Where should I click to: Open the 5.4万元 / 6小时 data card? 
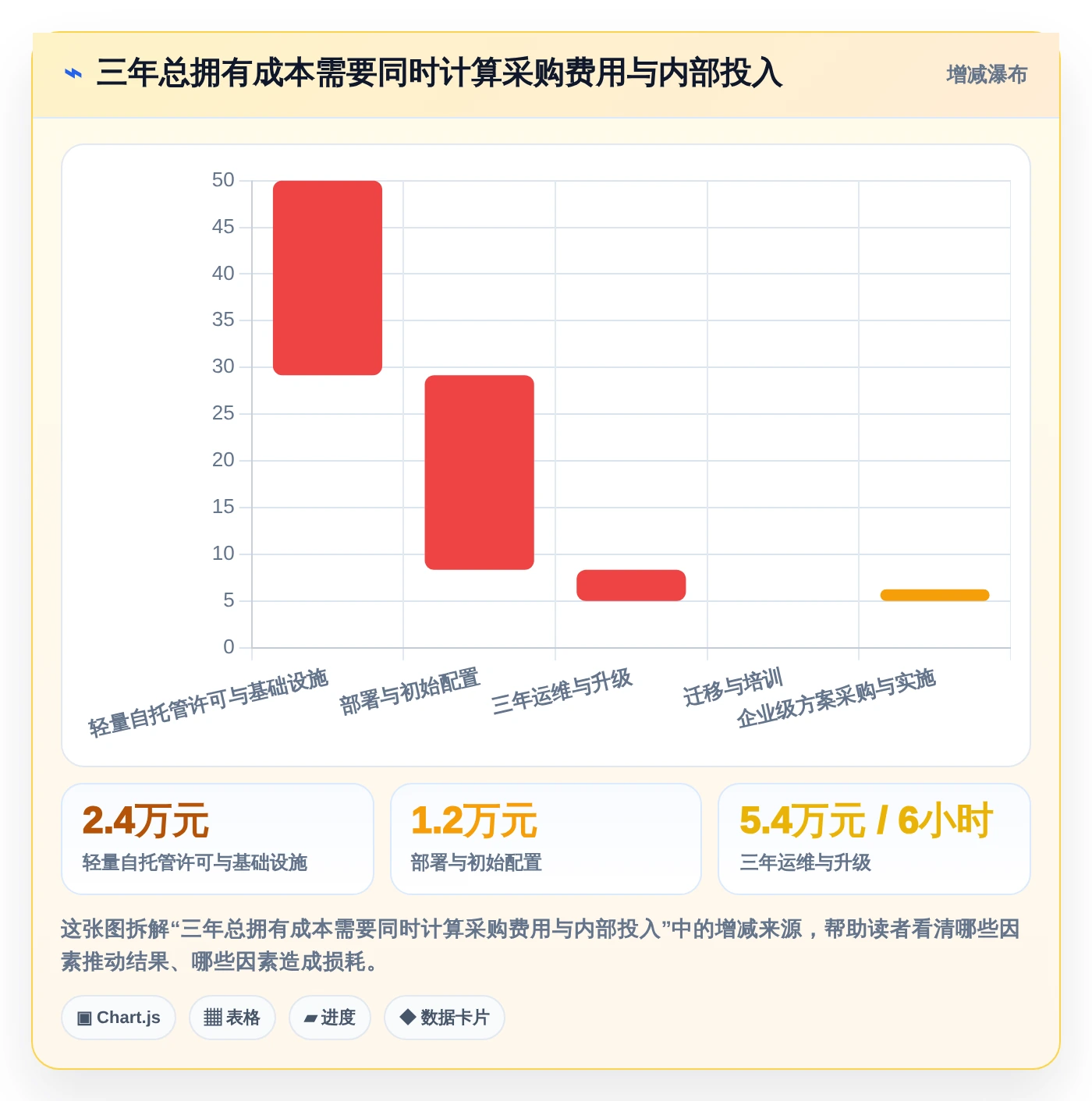(x=874, y=839)
